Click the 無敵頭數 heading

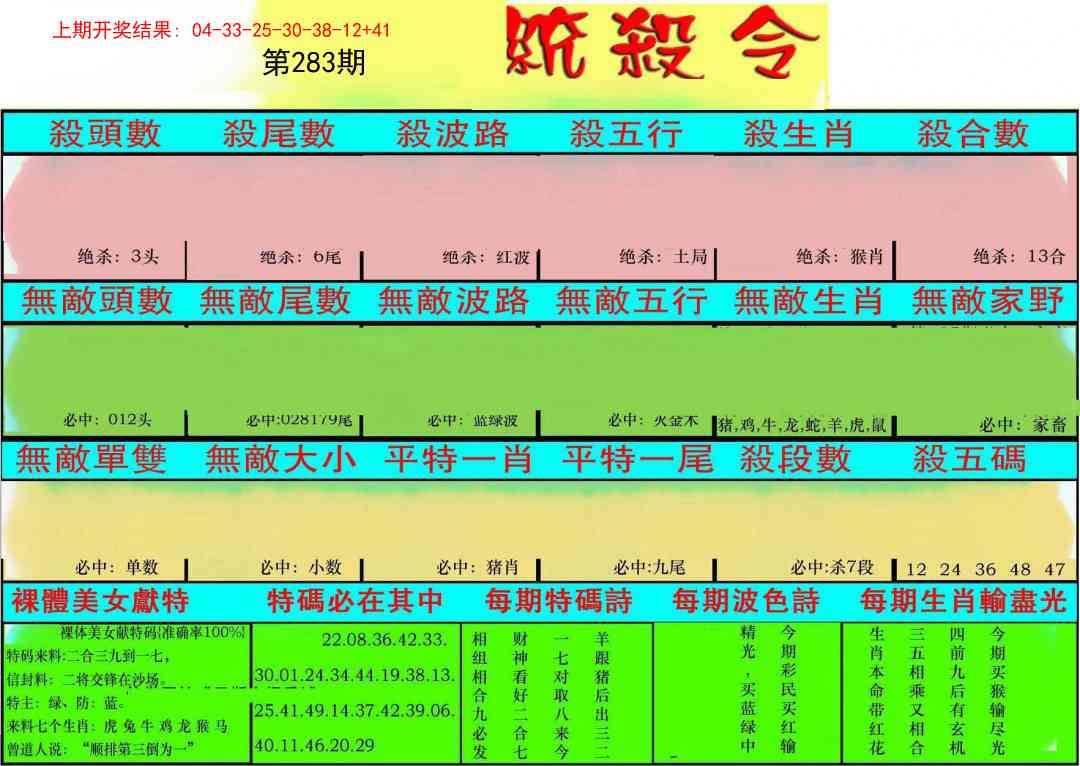click(x=97, y=301)
